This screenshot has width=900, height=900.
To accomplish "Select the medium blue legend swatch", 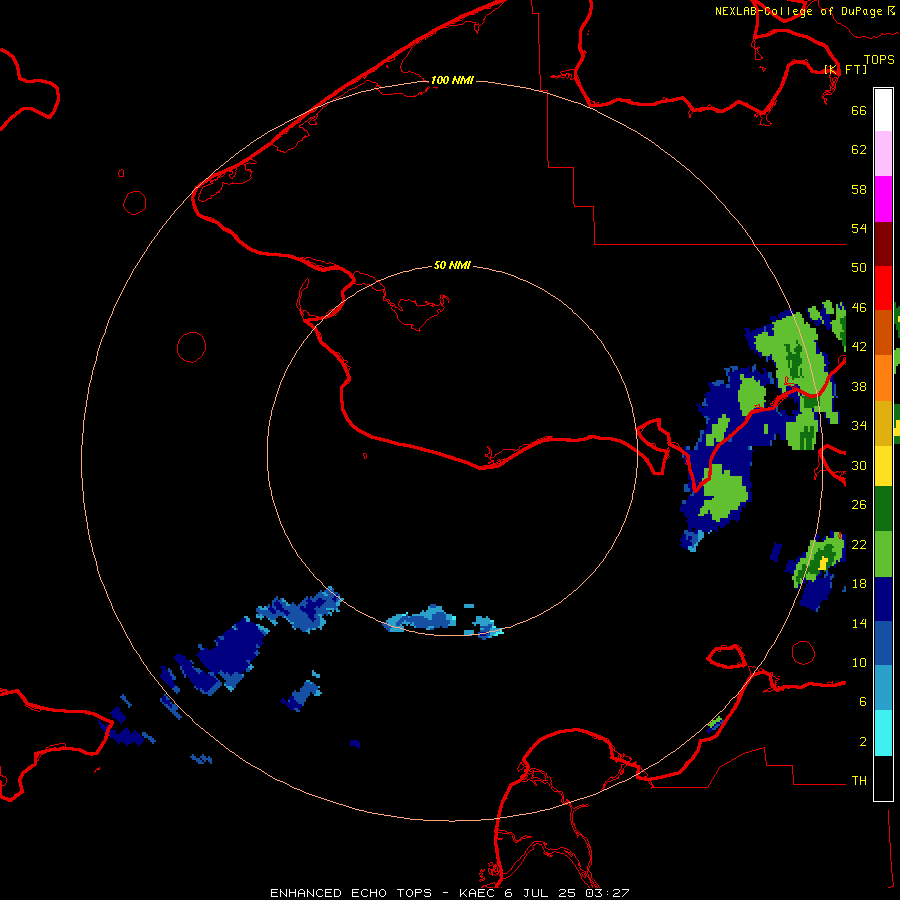I will tap(883, 643).
